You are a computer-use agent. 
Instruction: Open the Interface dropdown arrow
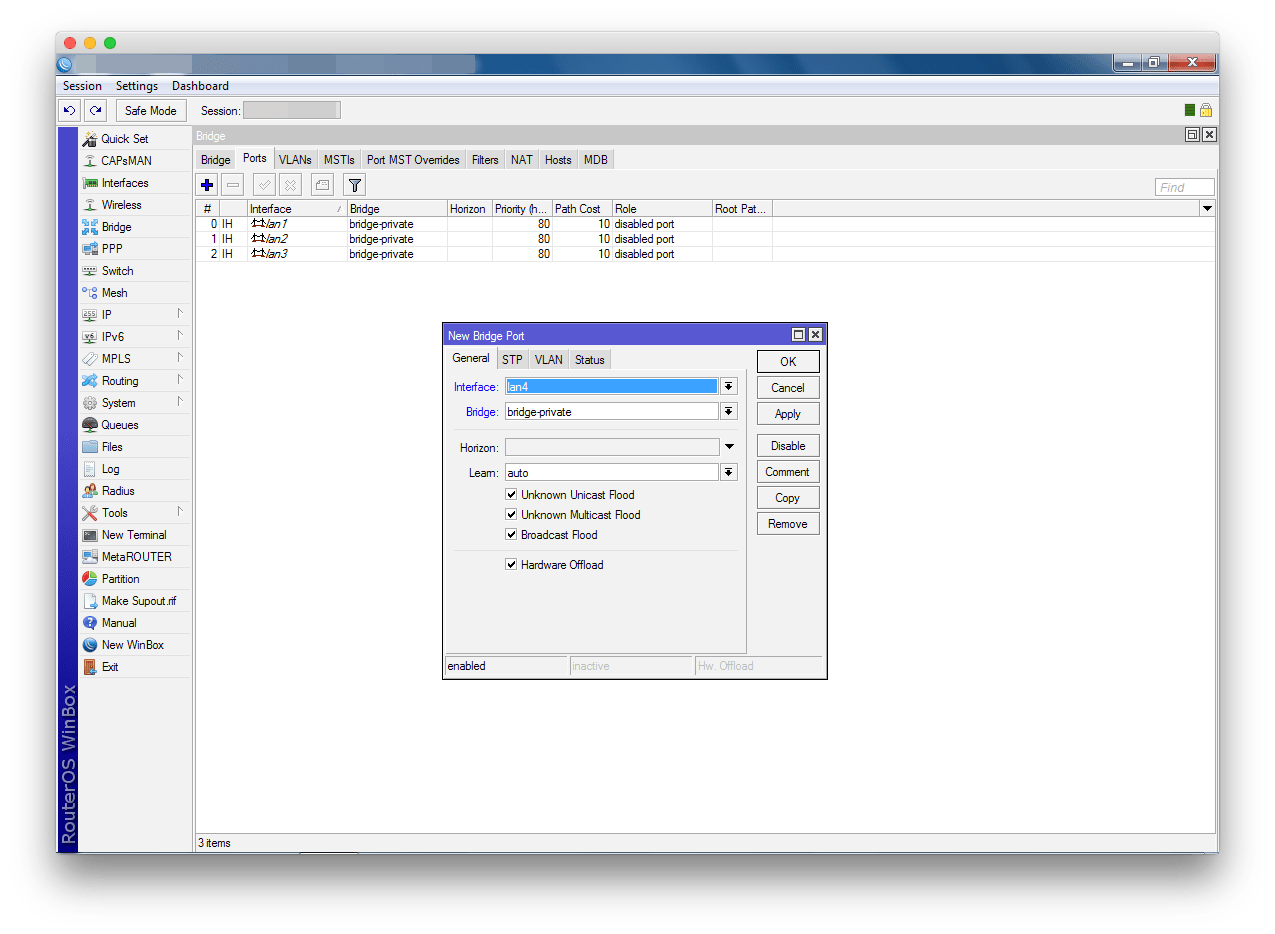(729, 387)
